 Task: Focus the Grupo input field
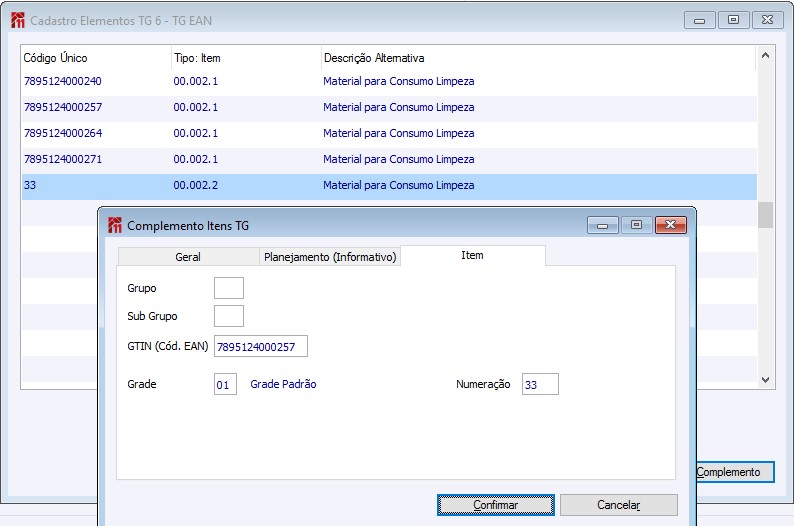229,288
